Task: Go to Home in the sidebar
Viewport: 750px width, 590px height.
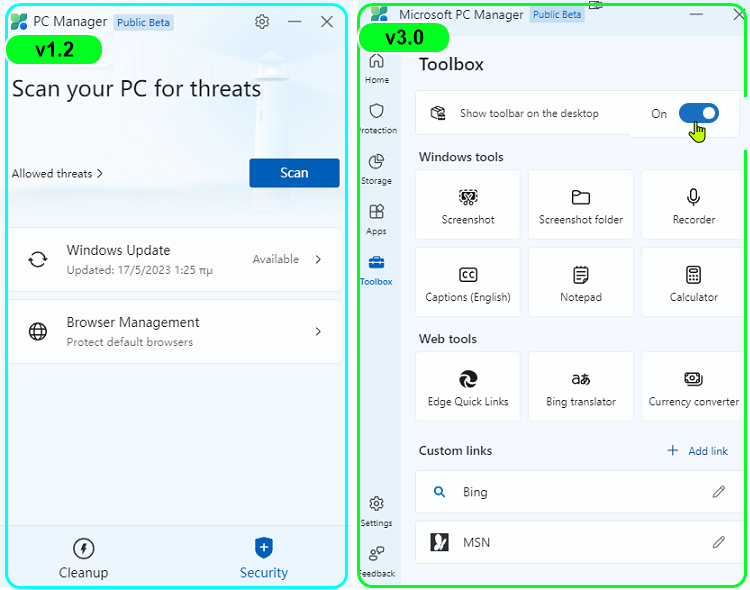Action: tap(377, 68)
